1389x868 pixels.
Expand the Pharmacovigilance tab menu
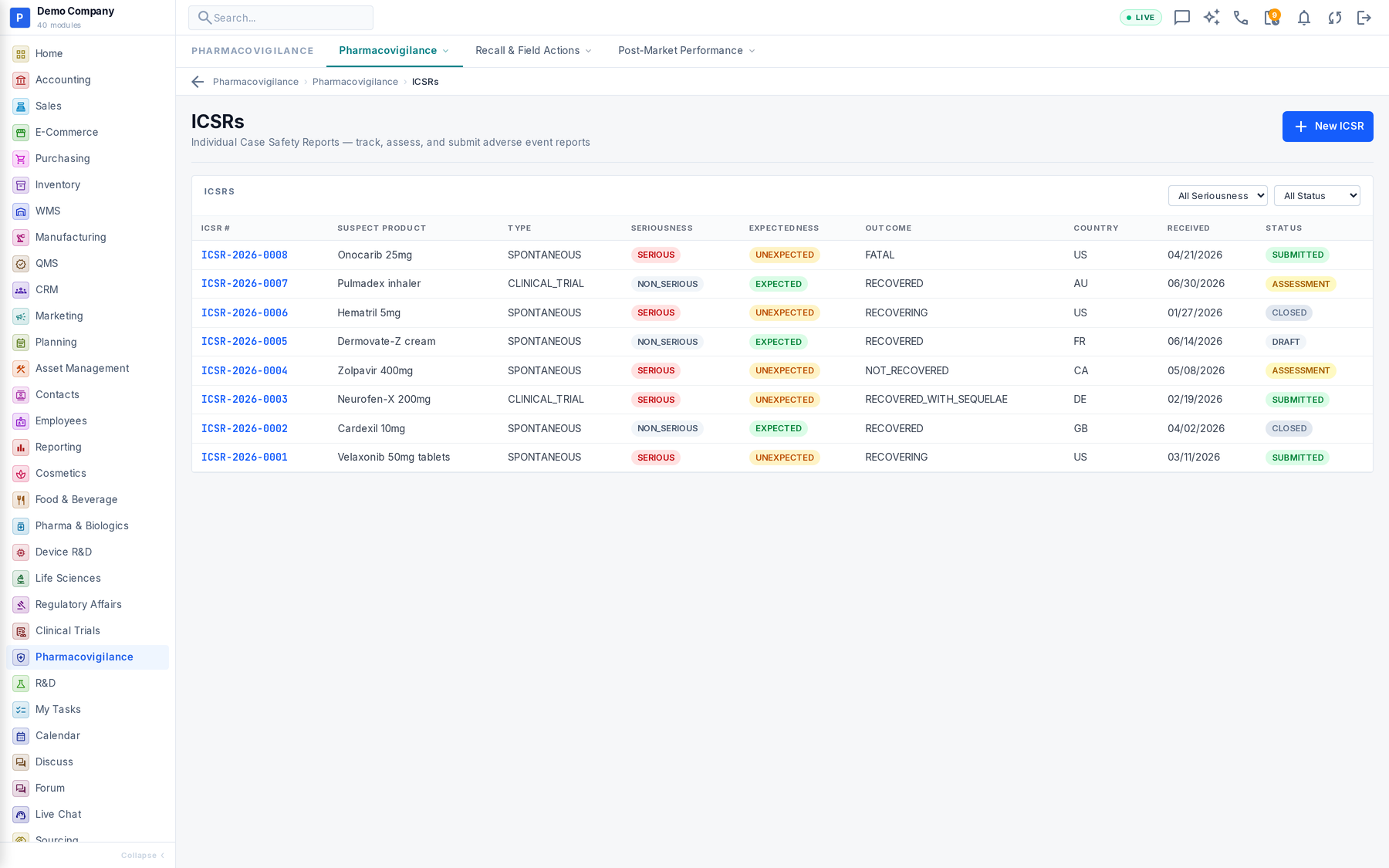click(x=394, y=51)
